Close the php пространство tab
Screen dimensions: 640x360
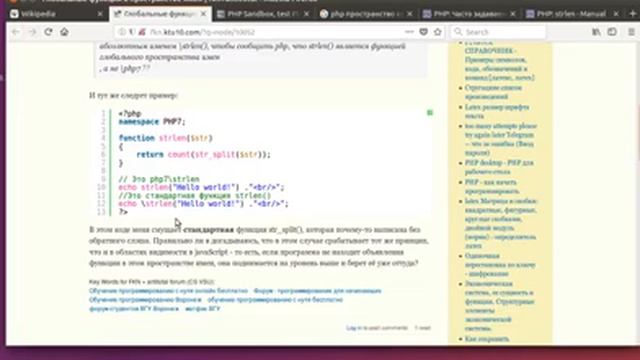(410, 14)
